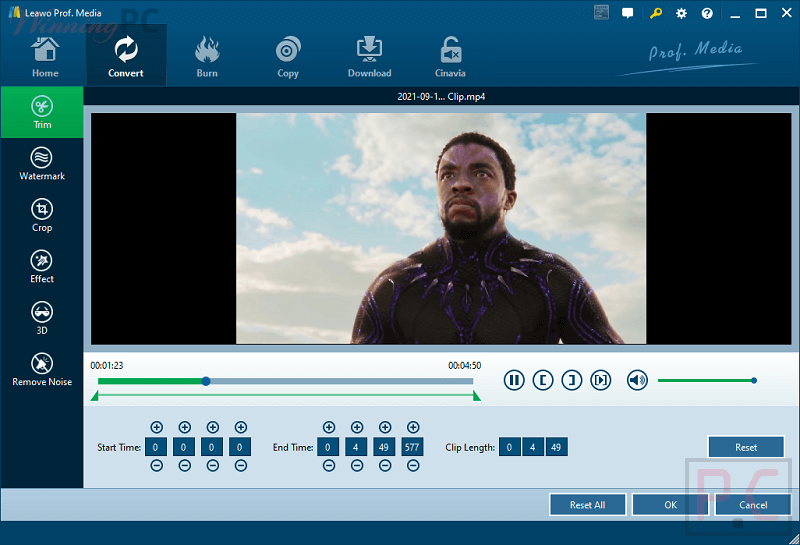800x545 pixels.
Task: Open the Burn module
Action: pos(207,58)
